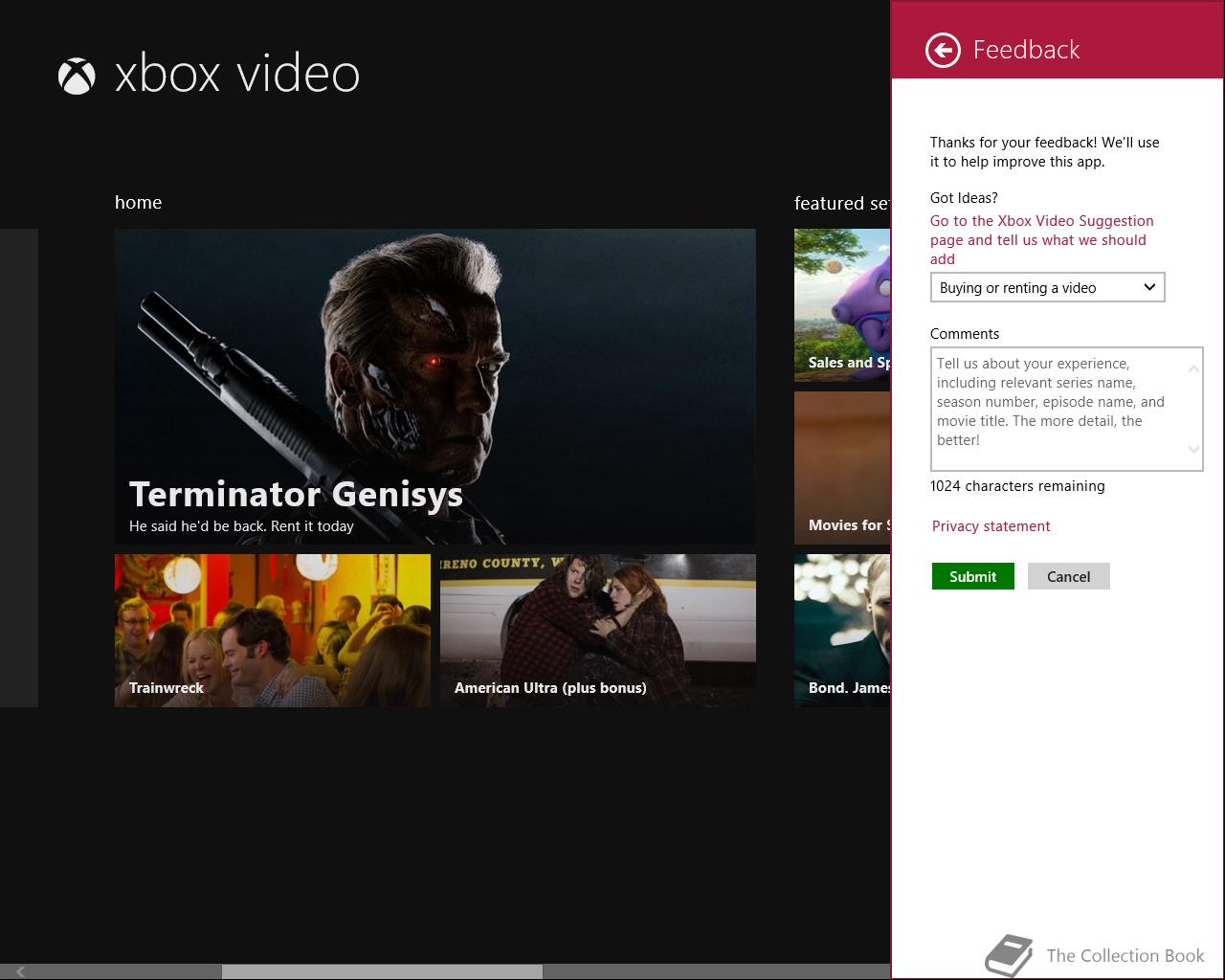
Task: Open the Sales and Specials tile
Action: [842, 305]
